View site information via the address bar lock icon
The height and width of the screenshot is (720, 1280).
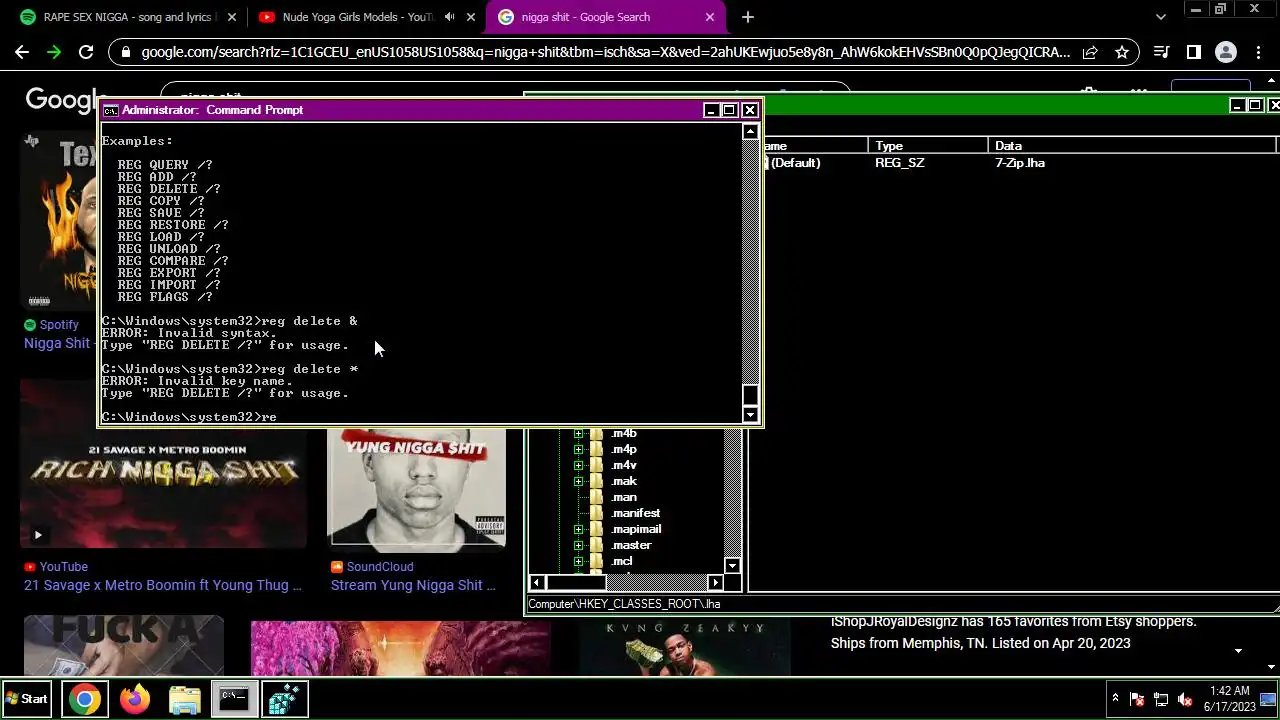point(125,52)
